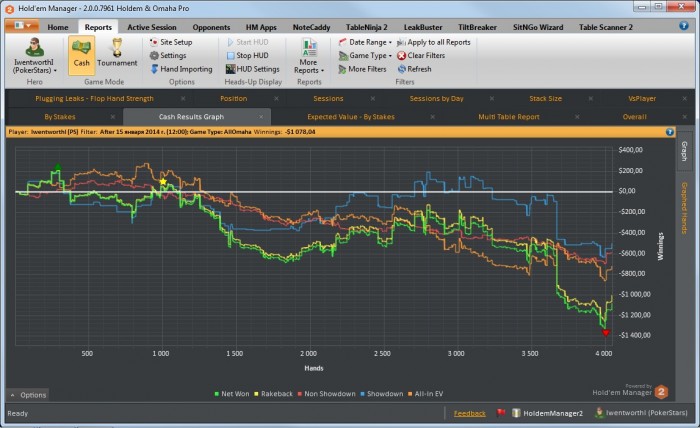Open Table Scanner 2 tab
700x428 pixels.
[606, 27]
